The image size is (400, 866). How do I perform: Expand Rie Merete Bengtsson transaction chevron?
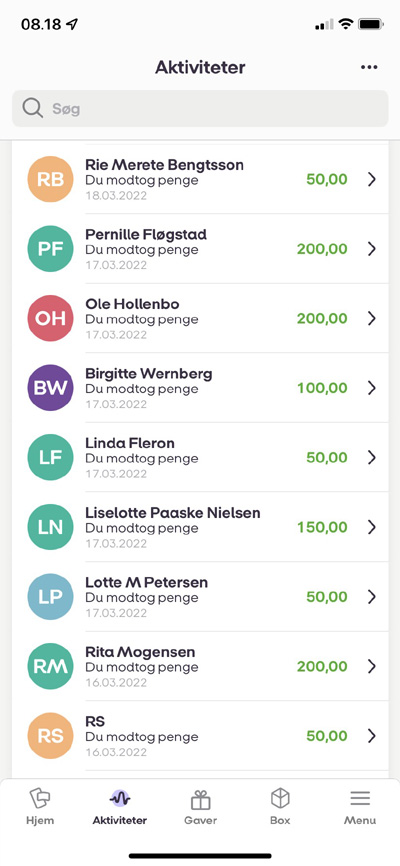(x=372, y=179)
